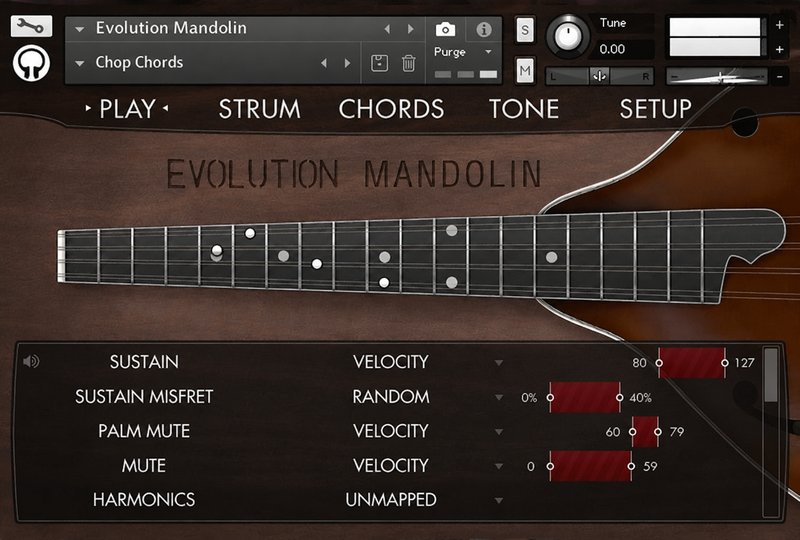
Task: Expand the Palm Mute Velocity dropdown
Action: 498,432
